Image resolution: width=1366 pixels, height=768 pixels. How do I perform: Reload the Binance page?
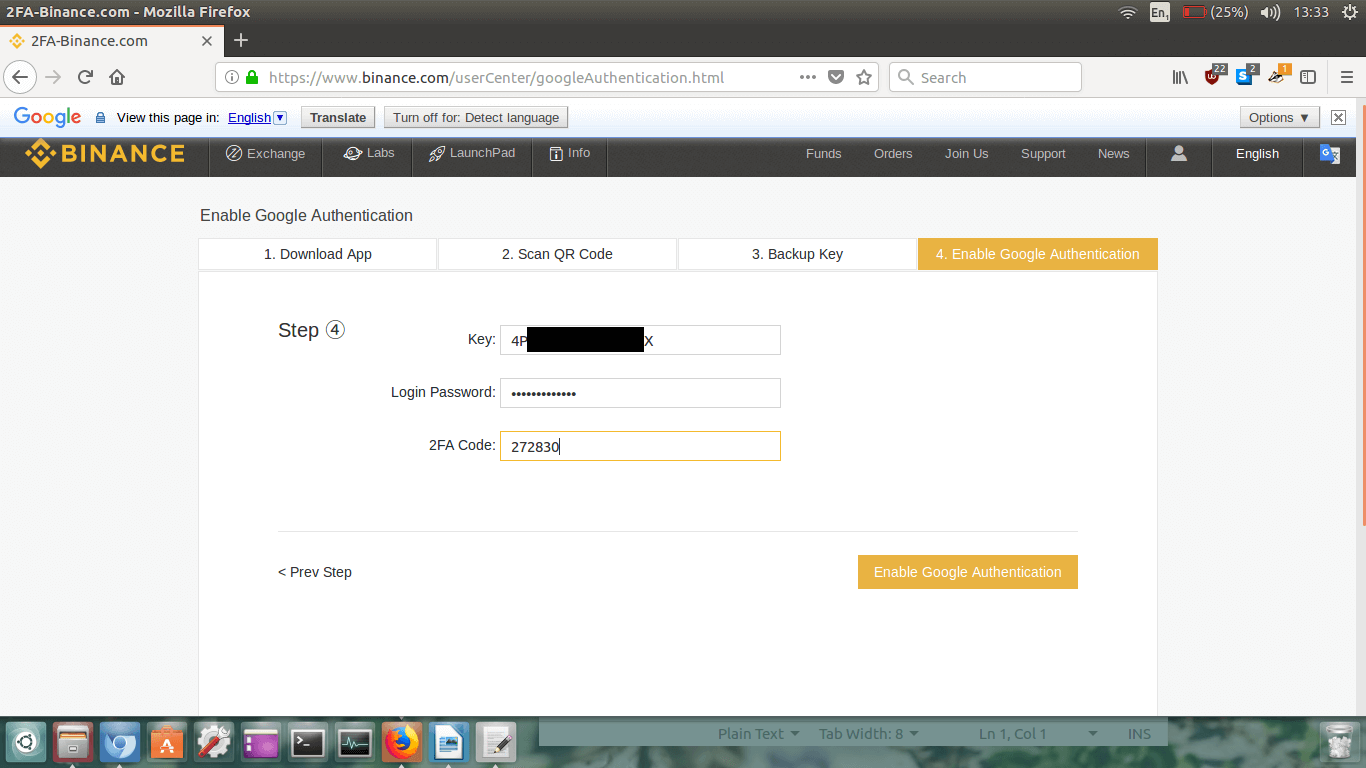pos(85,77)
